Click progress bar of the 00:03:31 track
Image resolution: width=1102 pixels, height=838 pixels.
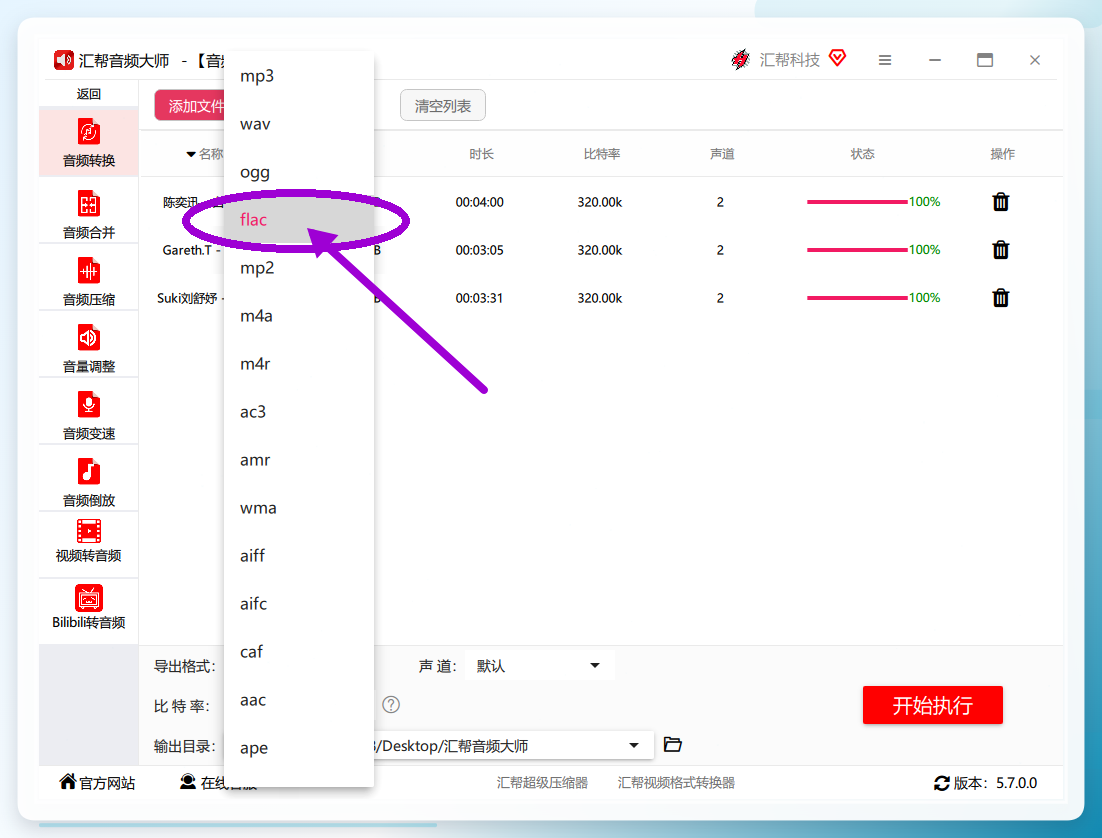pos(857,298)
